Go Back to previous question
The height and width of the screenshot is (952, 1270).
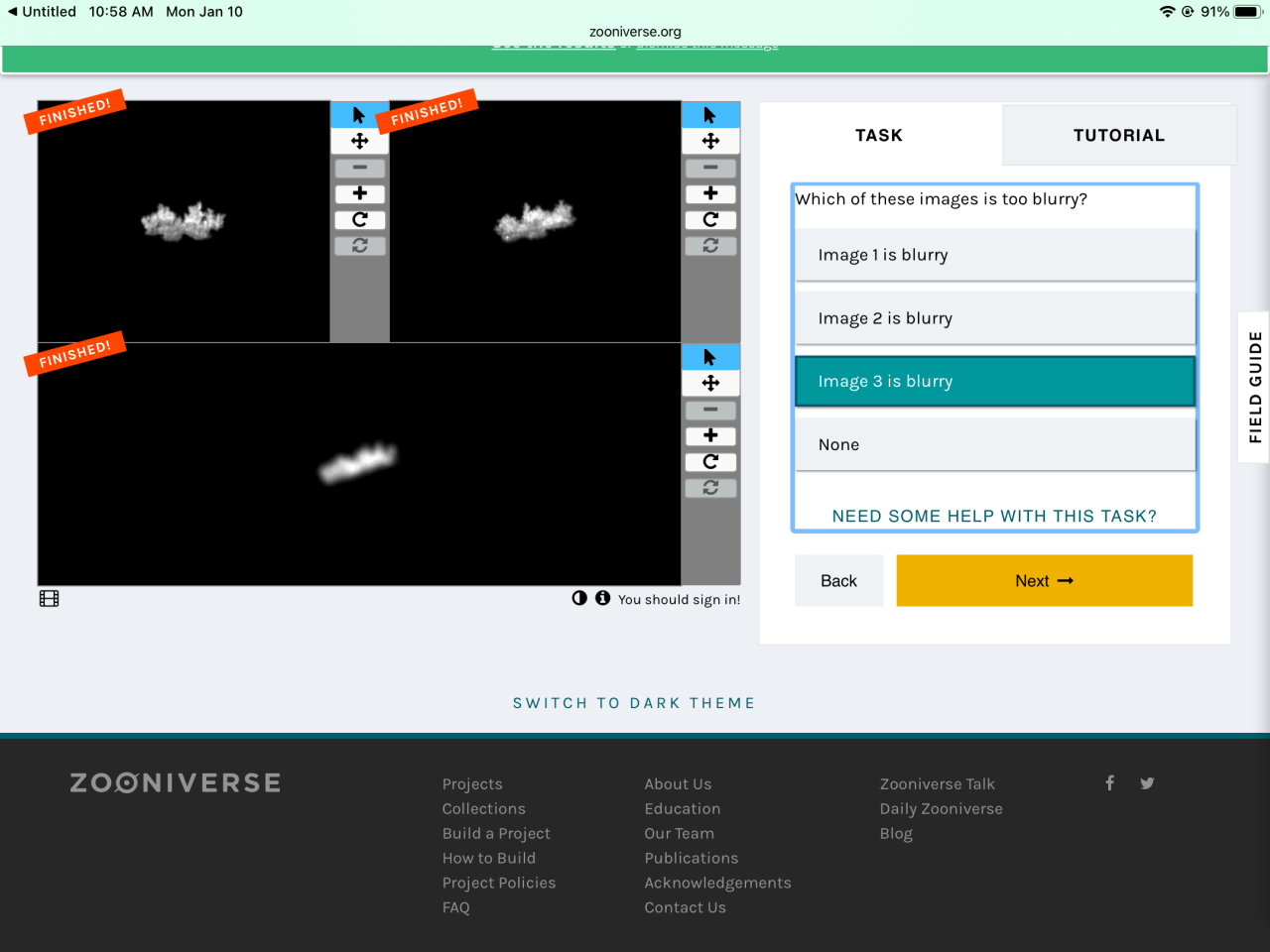coord(838,581)
